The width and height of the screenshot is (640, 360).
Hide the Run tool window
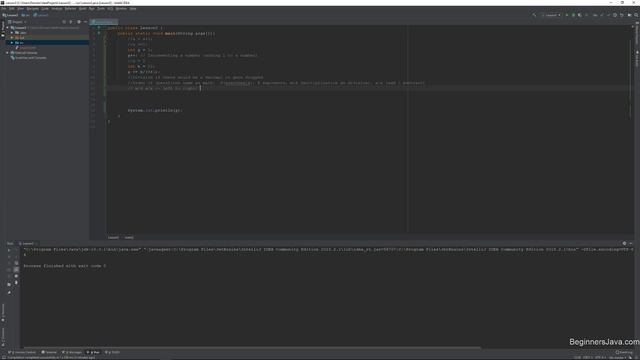[631, 244]
